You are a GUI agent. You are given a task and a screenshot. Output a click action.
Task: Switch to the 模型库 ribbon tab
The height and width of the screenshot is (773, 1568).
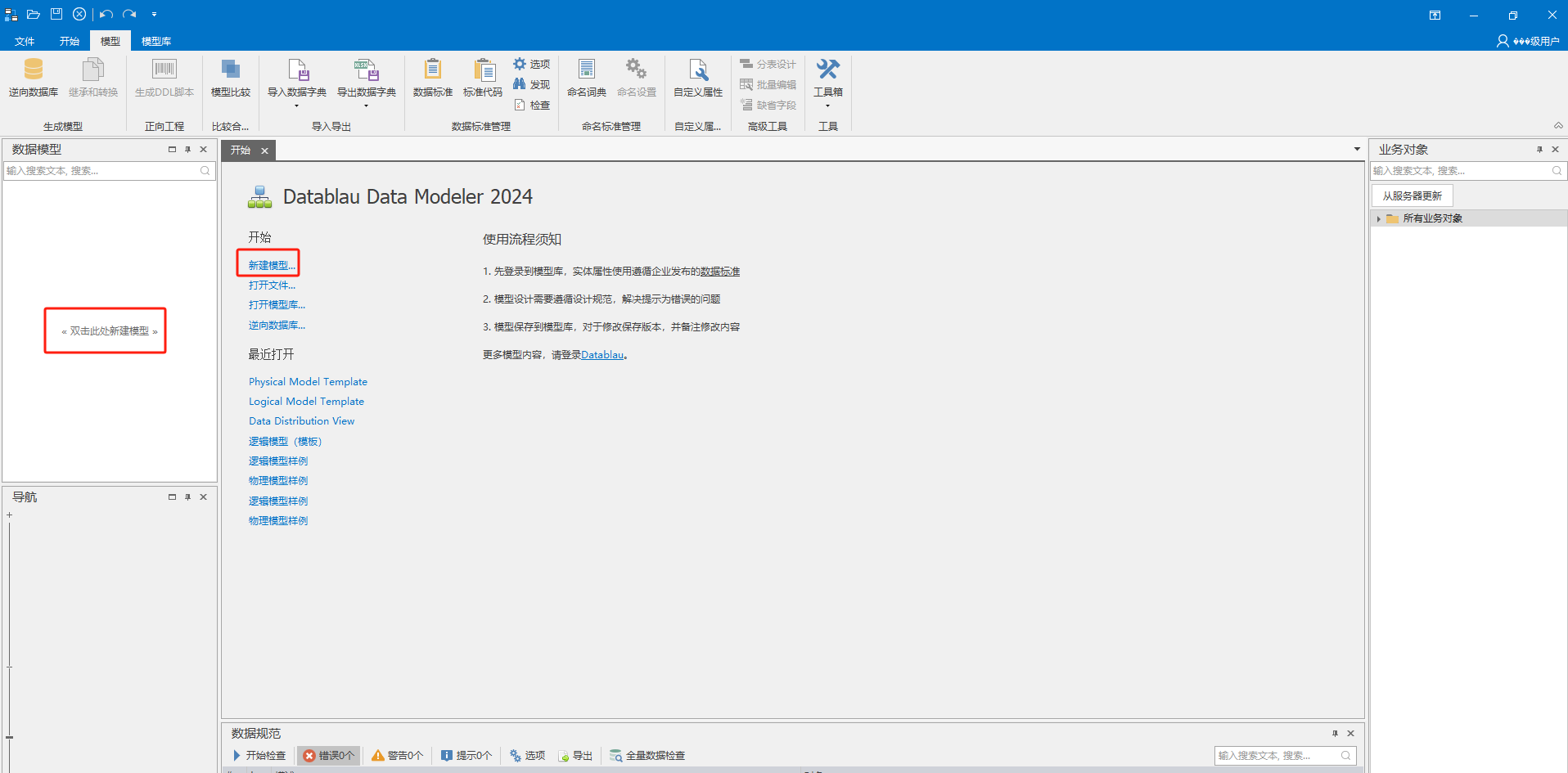click(156, 41)
